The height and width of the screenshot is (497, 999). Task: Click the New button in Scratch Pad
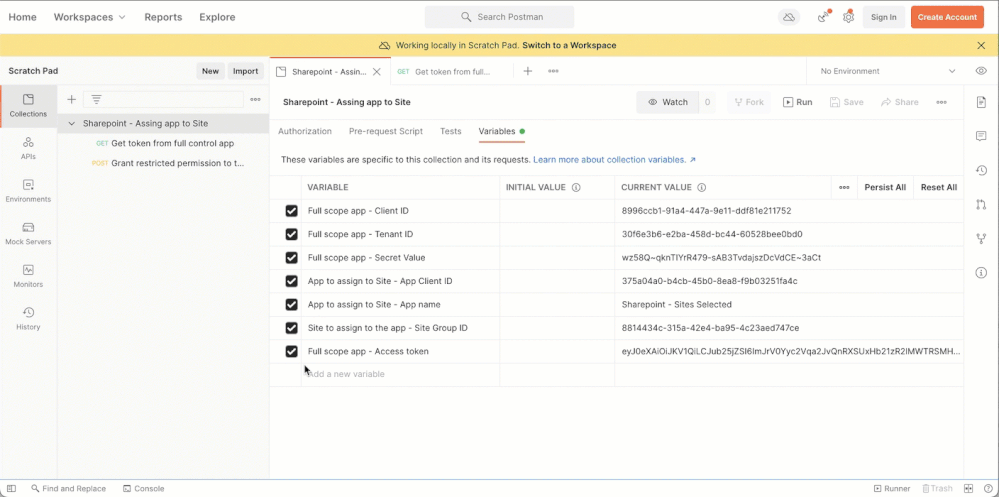pos(210,71)
